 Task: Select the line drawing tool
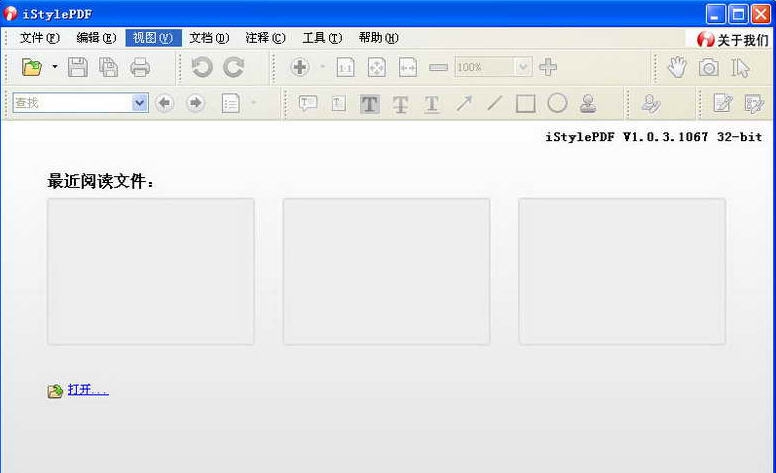pyautogui.click(x=495, y=103)
